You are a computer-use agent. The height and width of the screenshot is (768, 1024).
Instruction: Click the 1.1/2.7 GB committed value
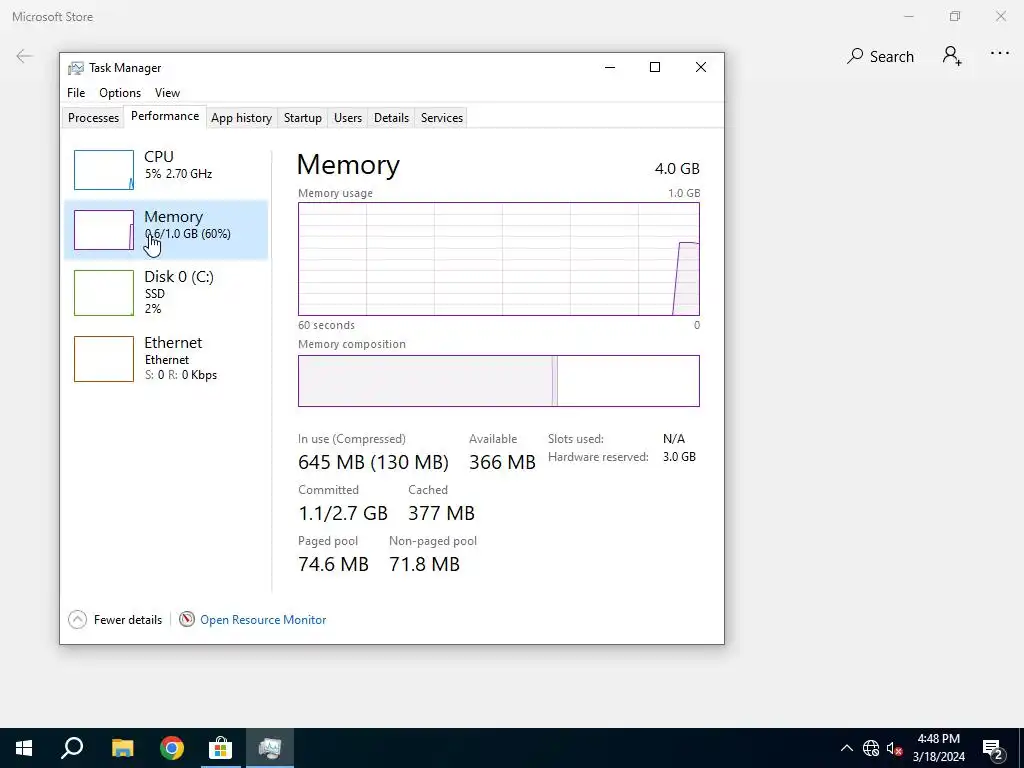click(343, 513)
